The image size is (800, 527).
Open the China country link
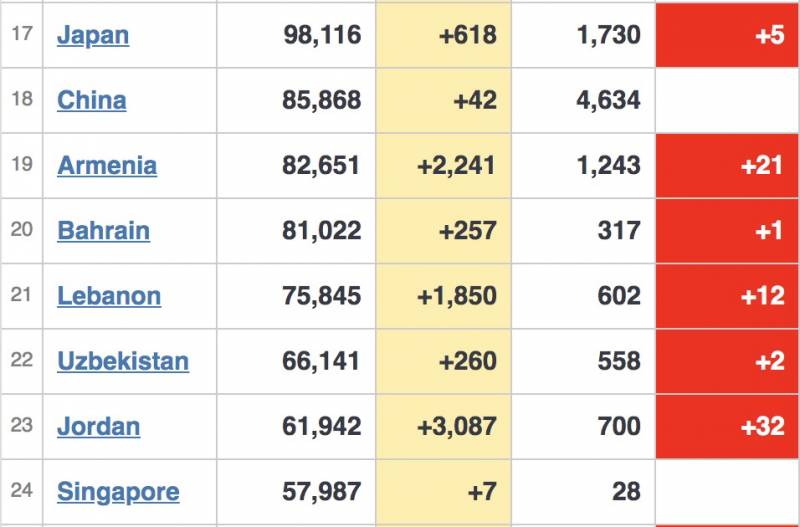91,100
